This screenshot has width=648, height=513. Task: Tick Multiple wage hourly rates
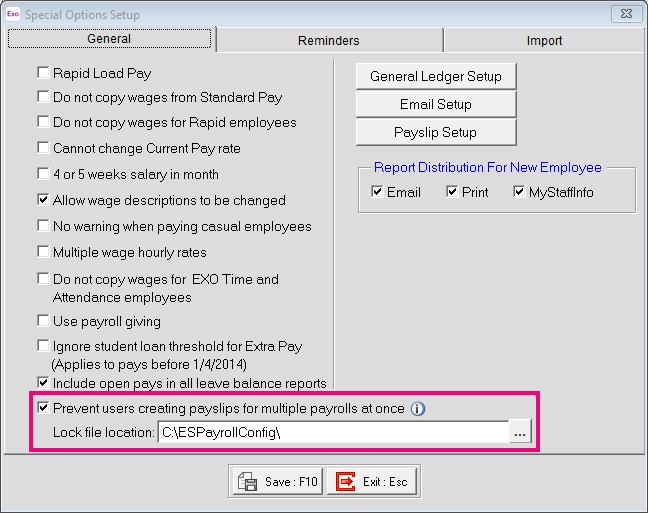(43, 252)
